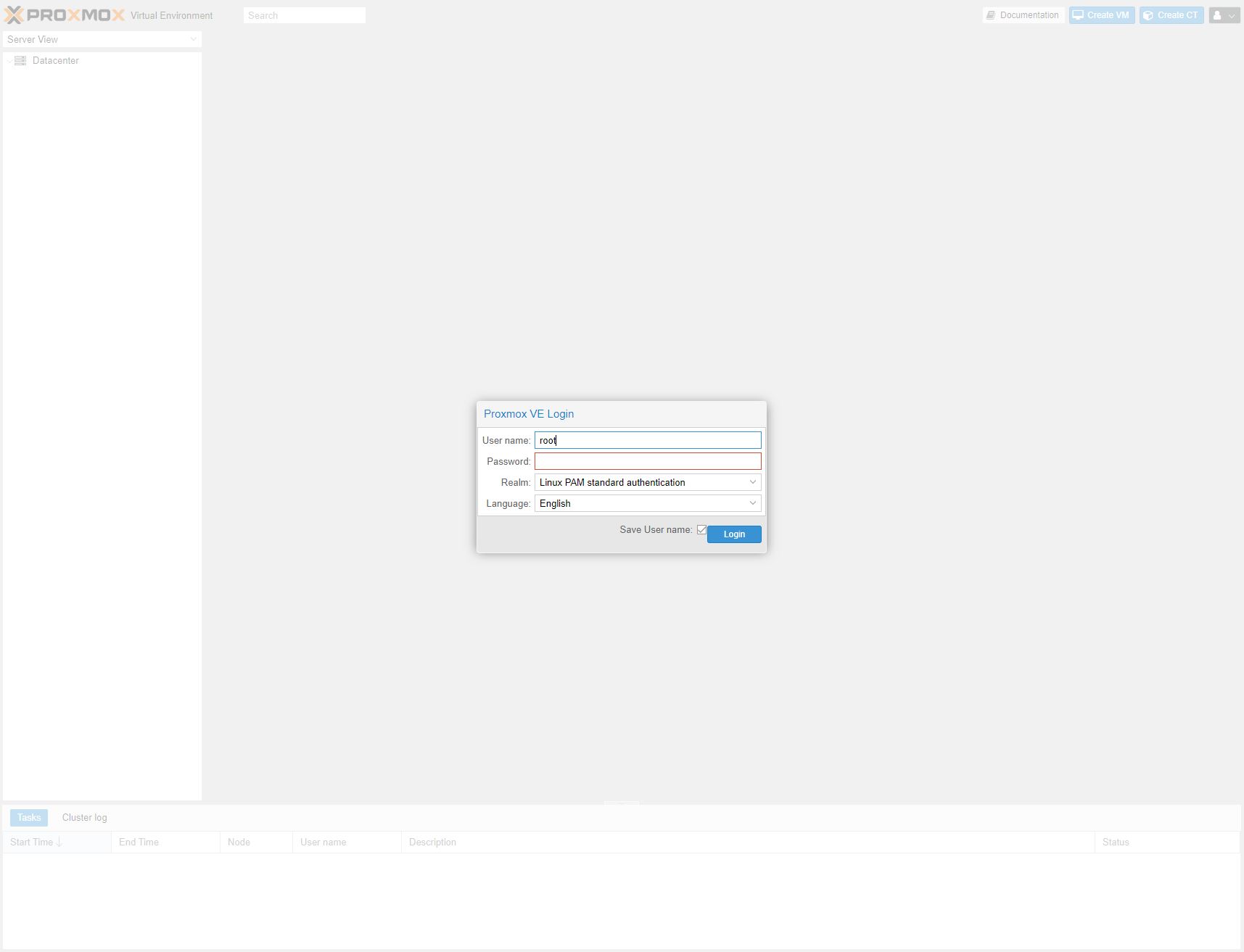Sort by Description column header
The height and width of the screenshot is (952, 1244).
click(748, 843)
